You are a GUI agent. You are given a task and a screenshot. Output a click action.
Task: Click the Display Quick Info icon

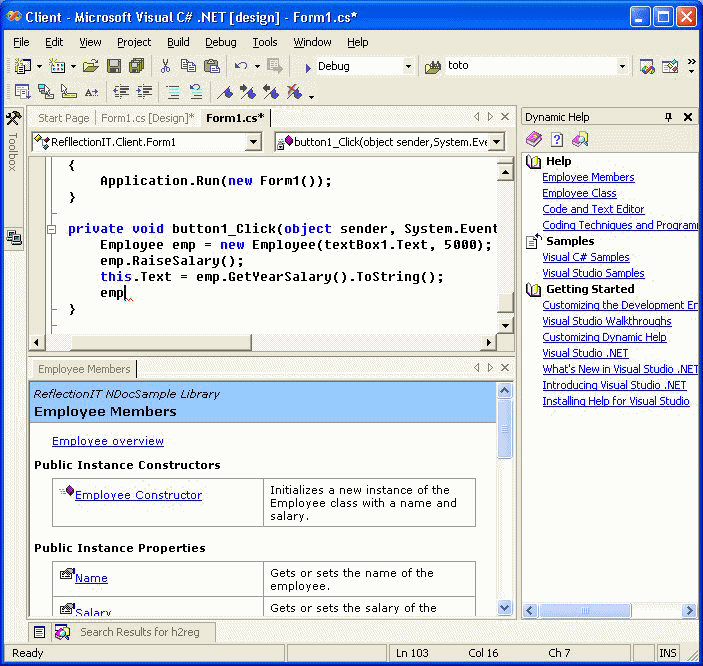click(x=69, y=92)
